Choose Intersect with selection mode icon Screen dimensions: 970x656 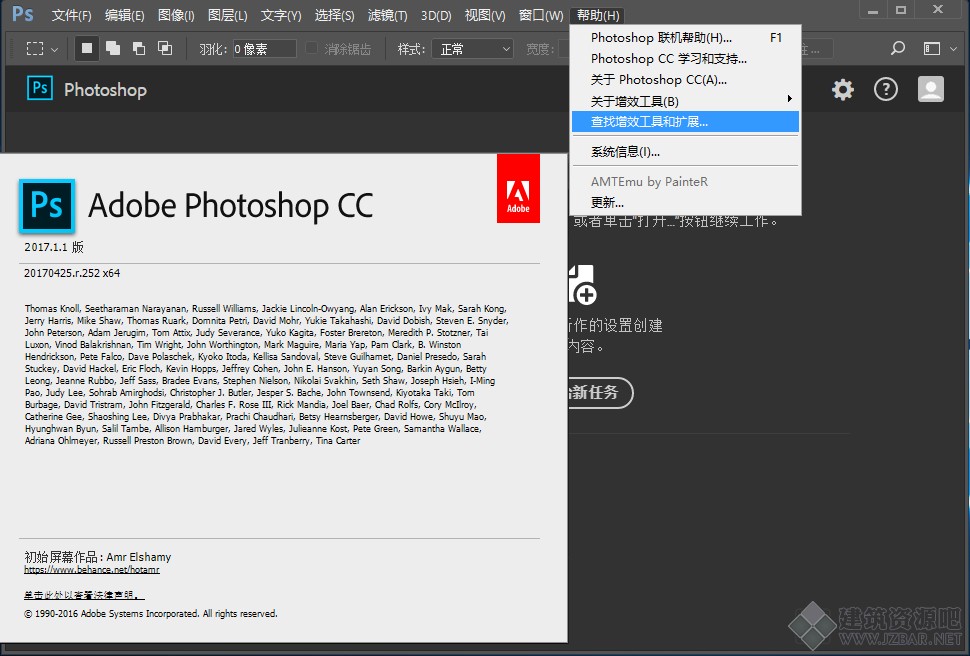coord(165,48)
